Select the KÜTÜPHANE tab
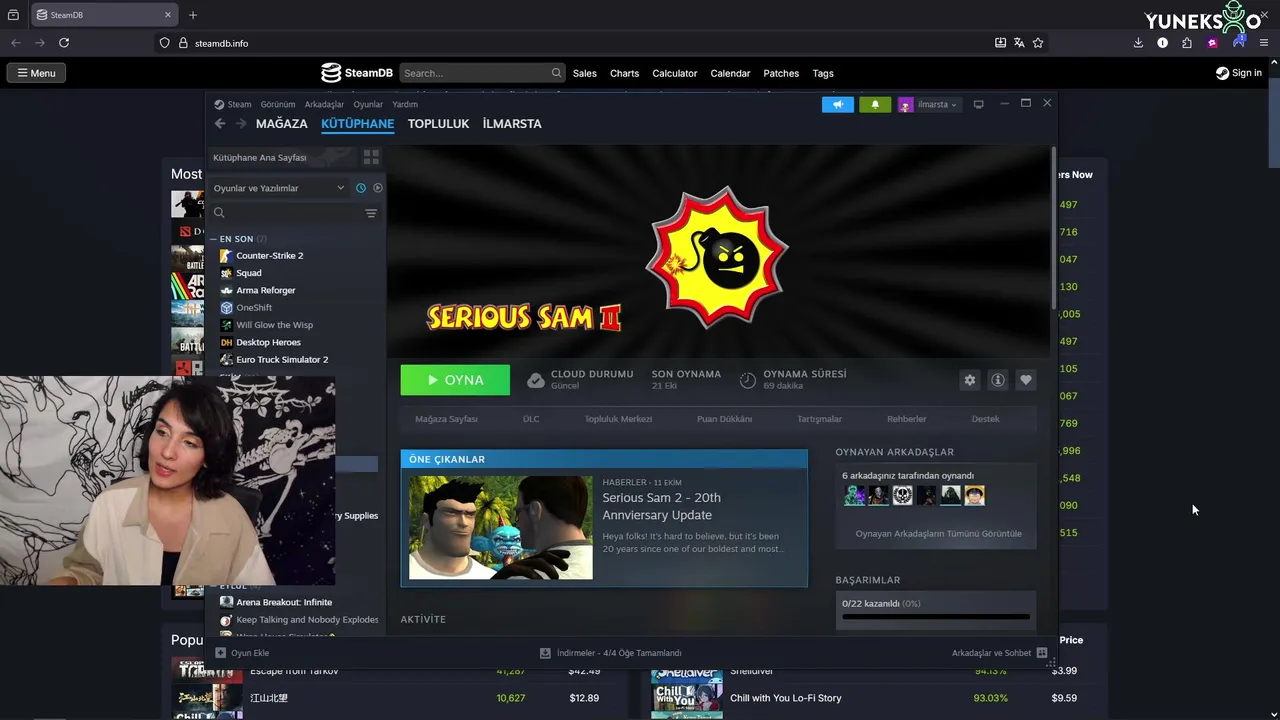This screenshot has height=720, width=1280. 358,124
